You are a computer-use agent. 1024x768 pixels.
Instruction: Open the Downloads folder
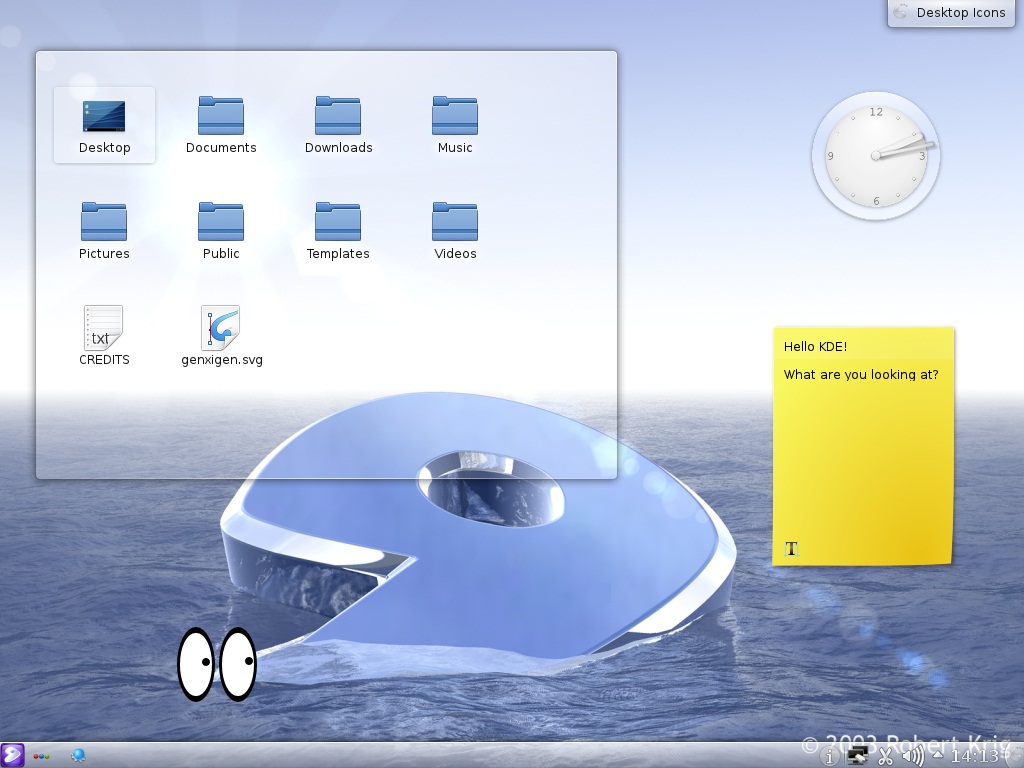coord(338,125)
